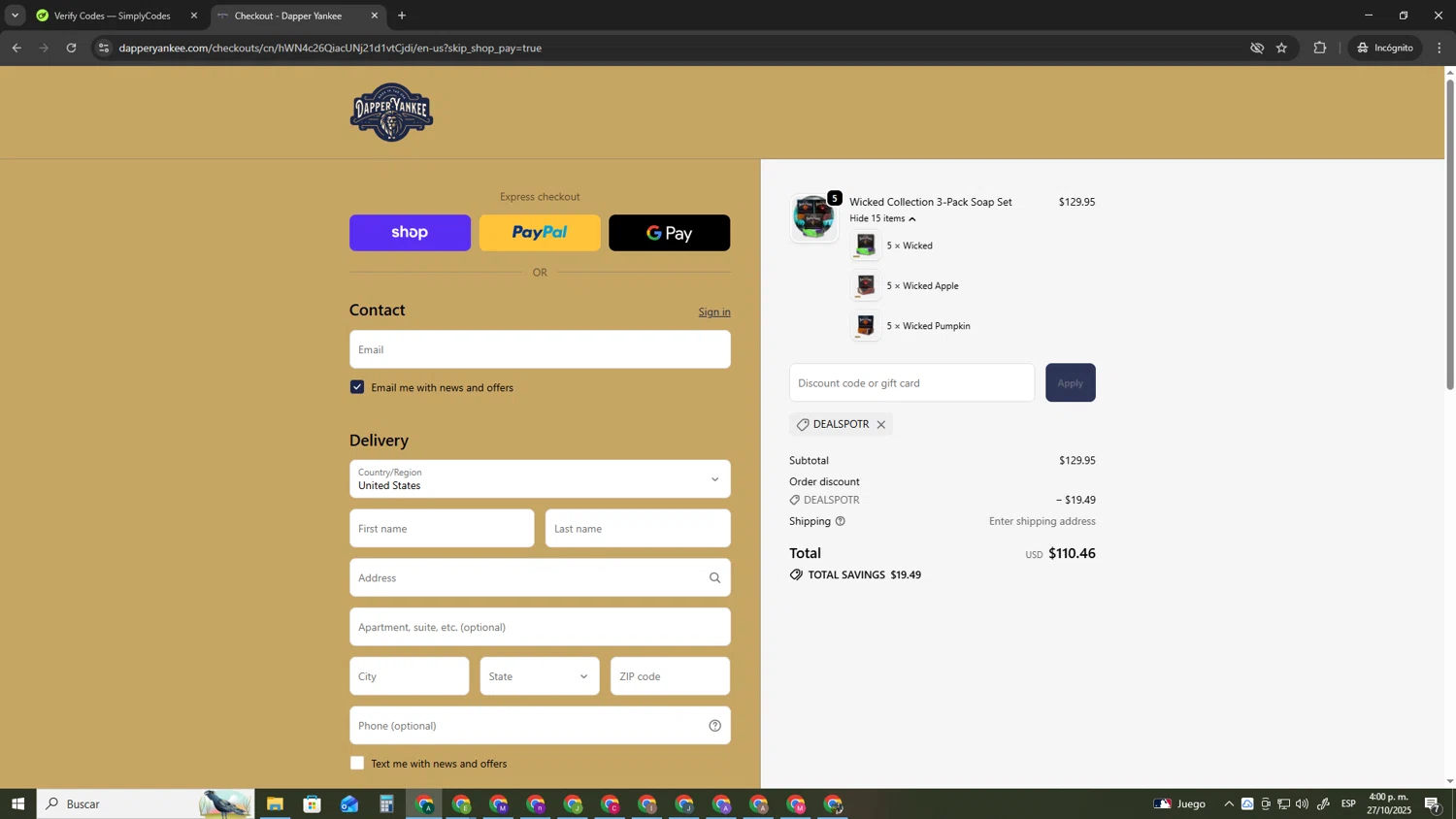Open Calculator from the taskbar
1456x819 pixels.
[386, 804]
